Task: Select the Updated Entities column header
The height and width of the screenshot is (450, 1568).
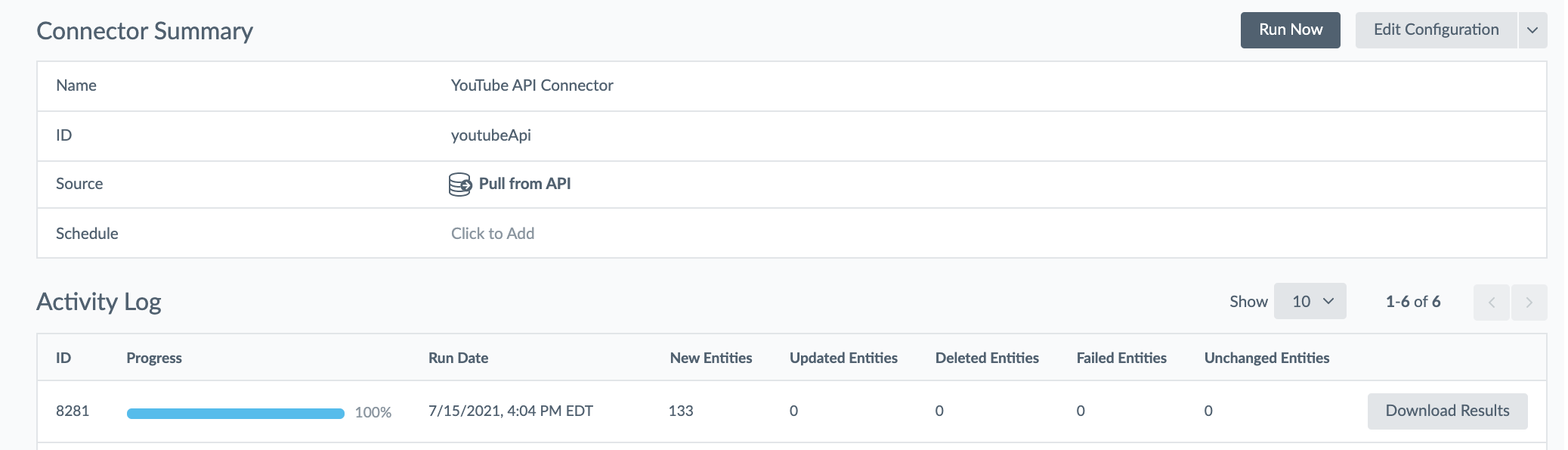Action: pyautogui.click(x=843, y=358)
